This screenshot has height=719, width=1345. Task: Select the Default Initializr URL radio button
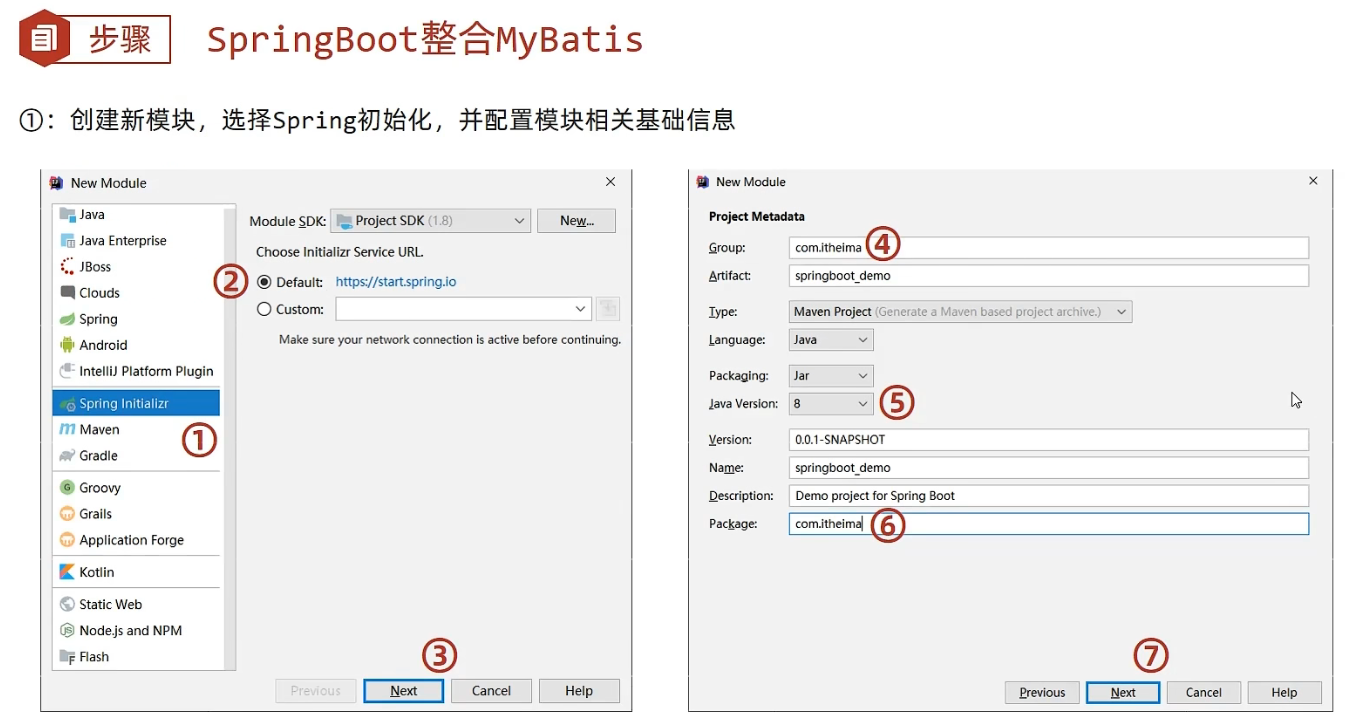click(x=264, y=282)
